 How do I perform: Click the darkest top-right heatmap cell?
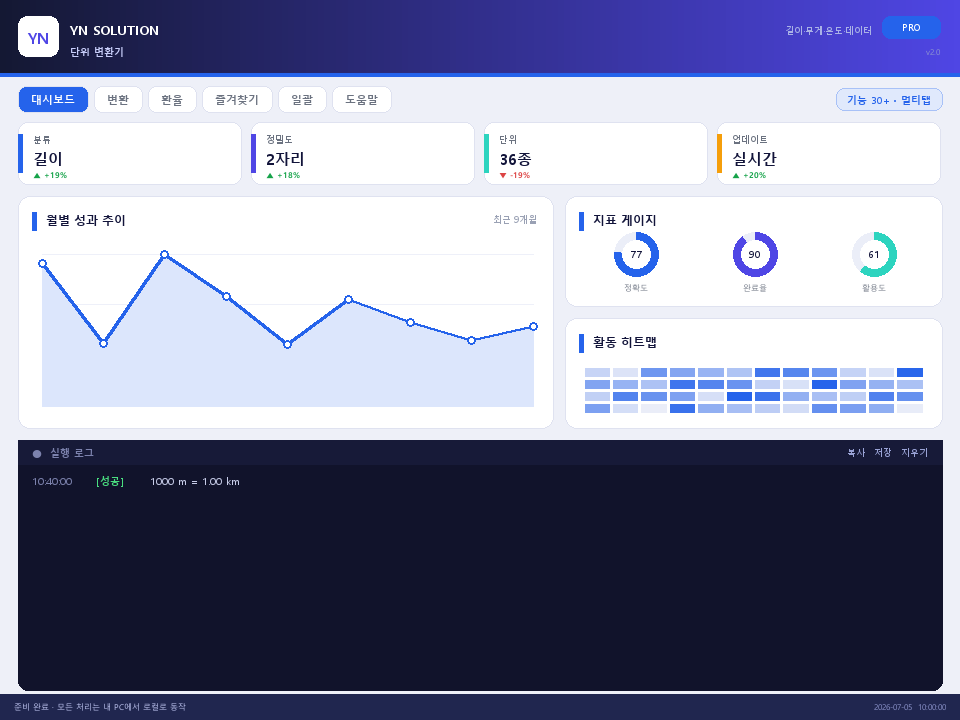[x=910, y=372]
